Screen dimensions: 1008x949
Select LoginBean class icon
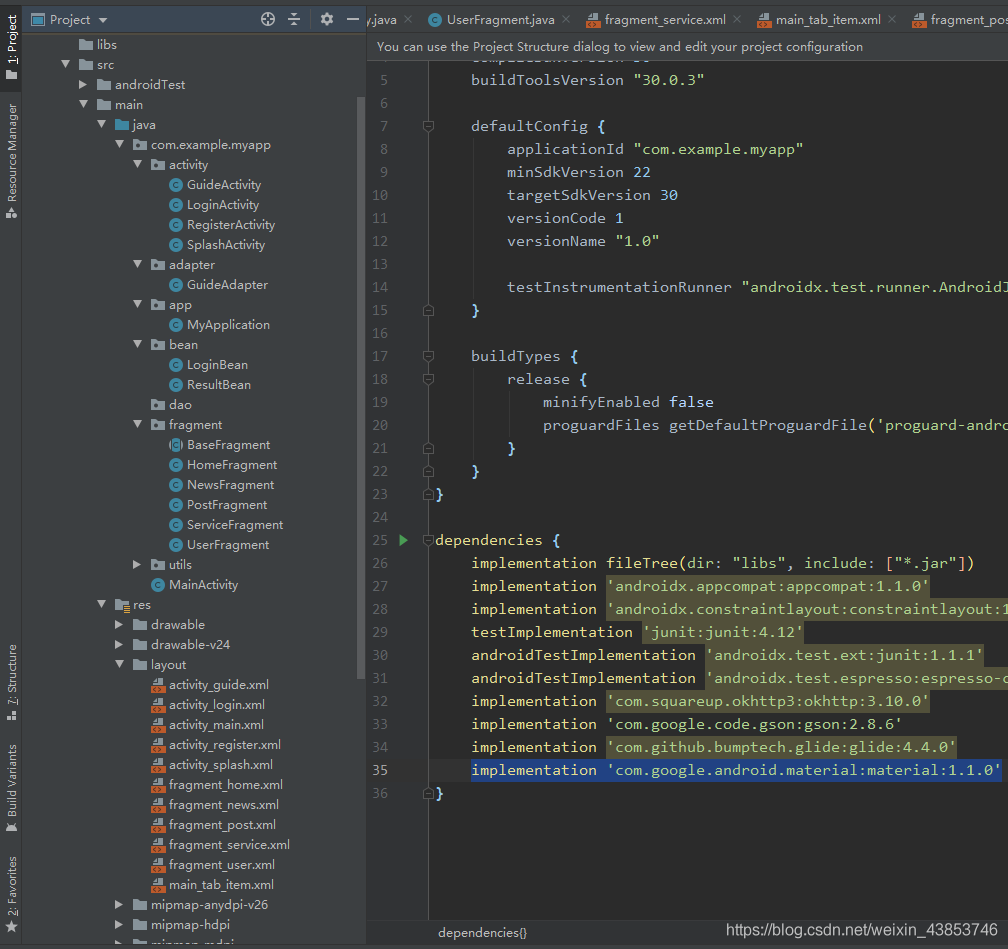176,365
